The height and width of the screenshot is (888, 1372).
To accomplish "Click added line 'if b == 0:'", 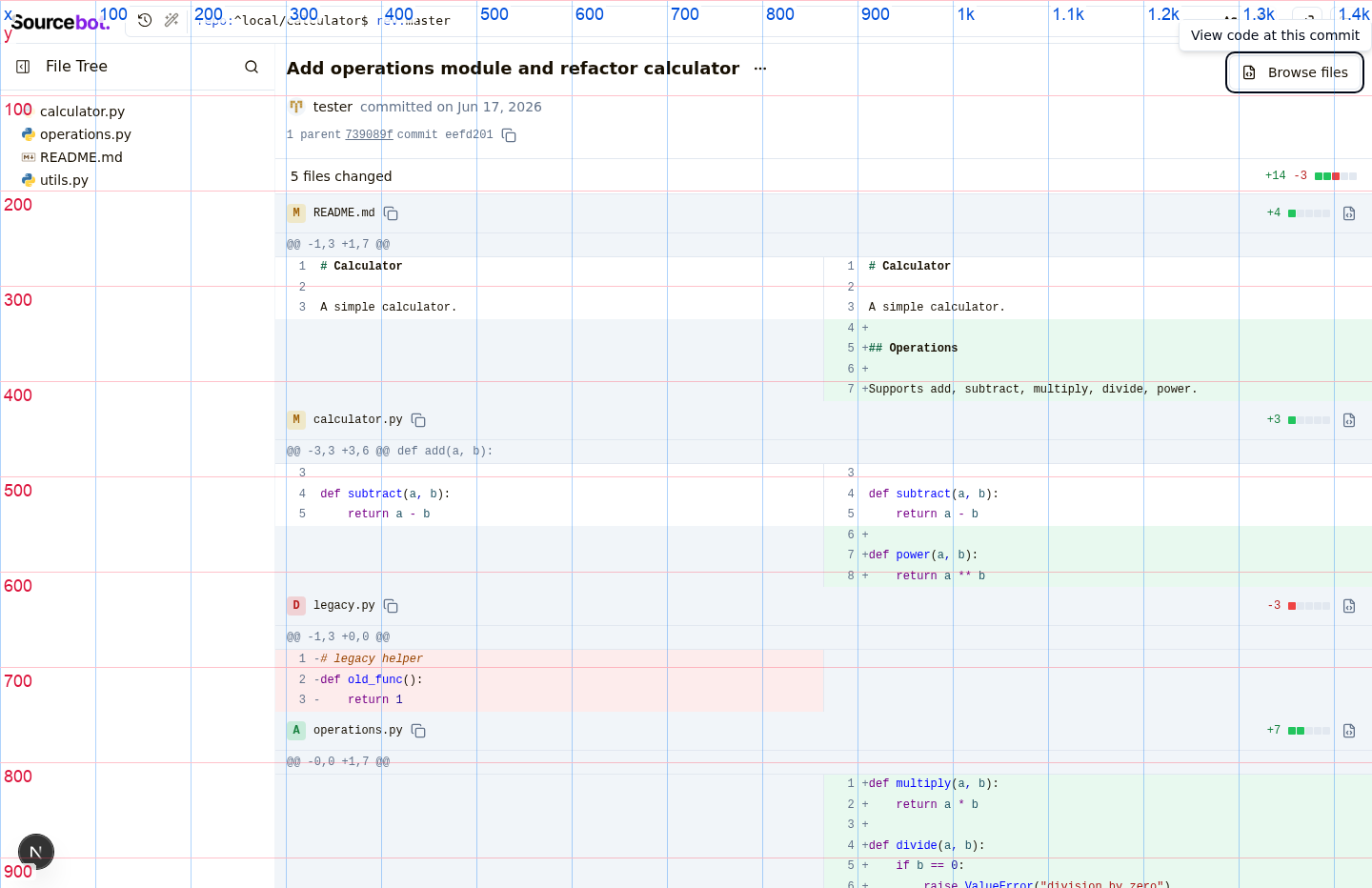I will 930,866.
